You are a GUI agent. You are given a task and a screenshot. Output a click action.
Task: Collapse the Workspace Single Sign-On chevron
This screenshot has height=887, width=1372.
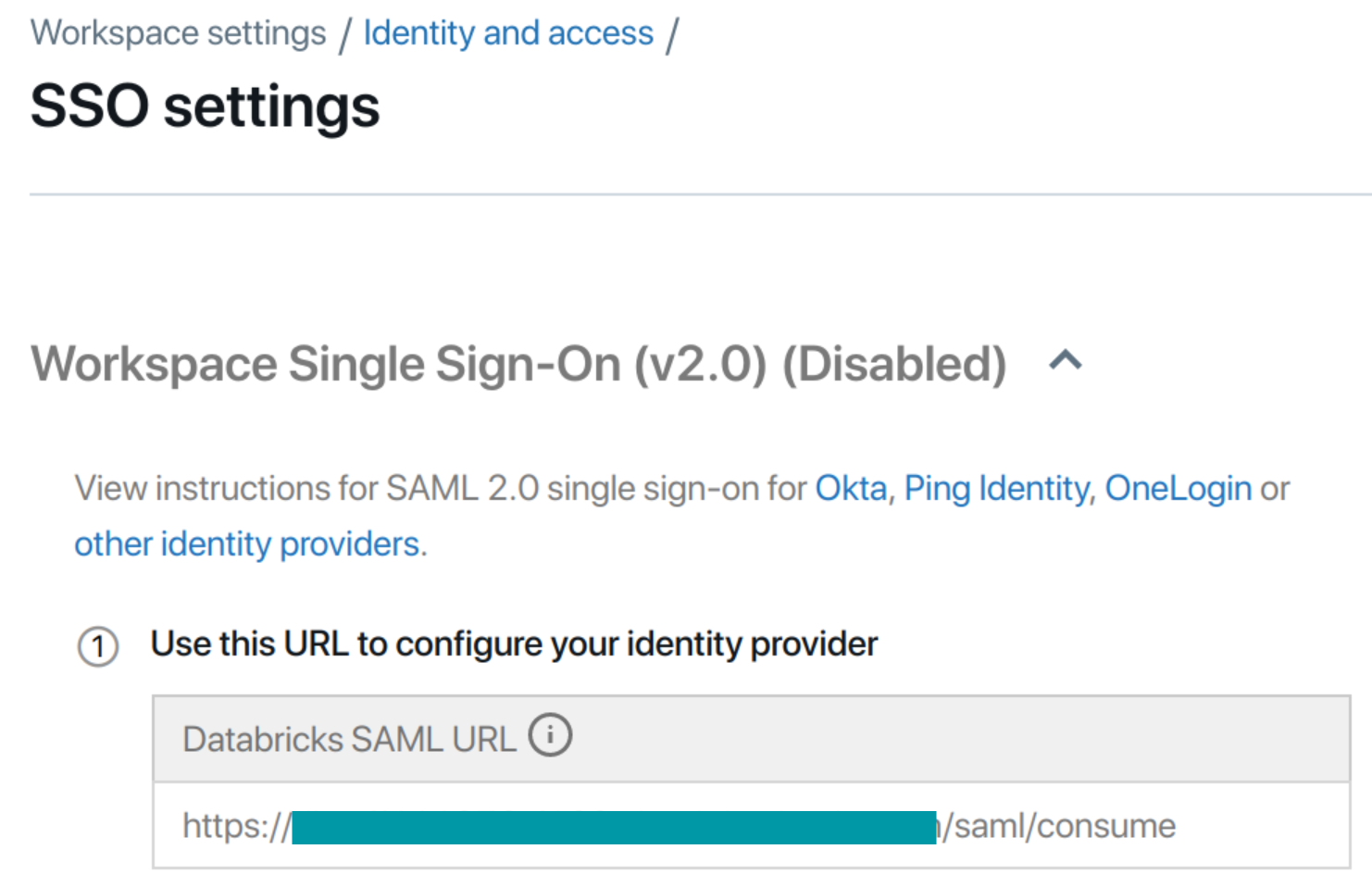pos(1066,360)
